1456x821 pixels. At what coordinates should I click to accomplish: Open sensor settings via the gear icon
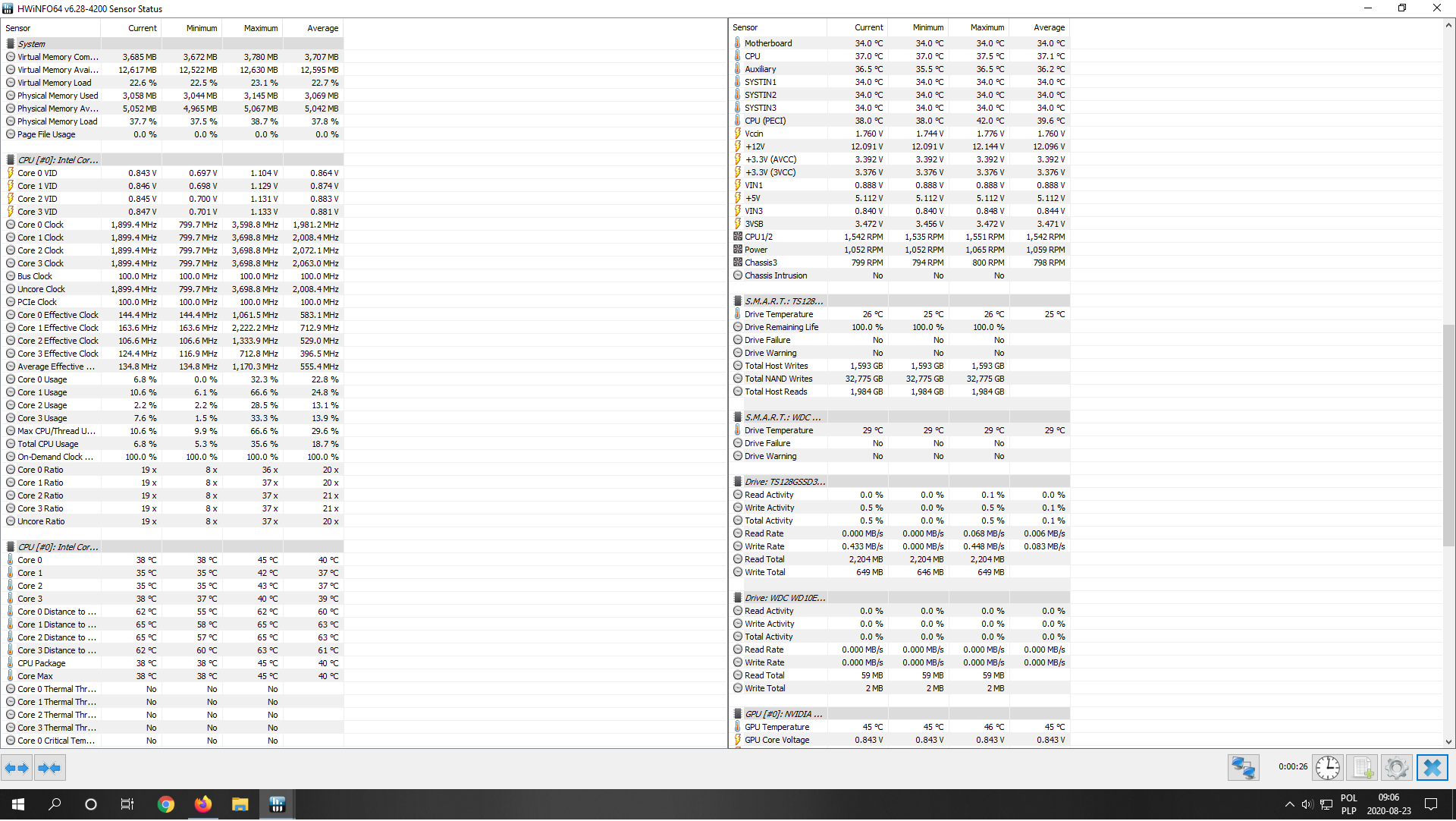(x=1397, y=768)
